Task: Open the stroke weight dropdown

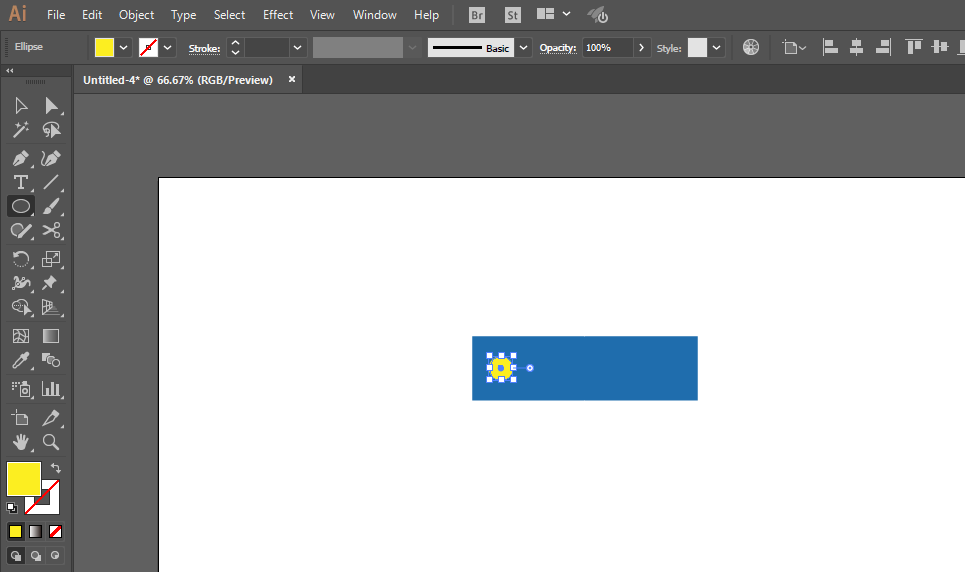Action: point(297,48)
